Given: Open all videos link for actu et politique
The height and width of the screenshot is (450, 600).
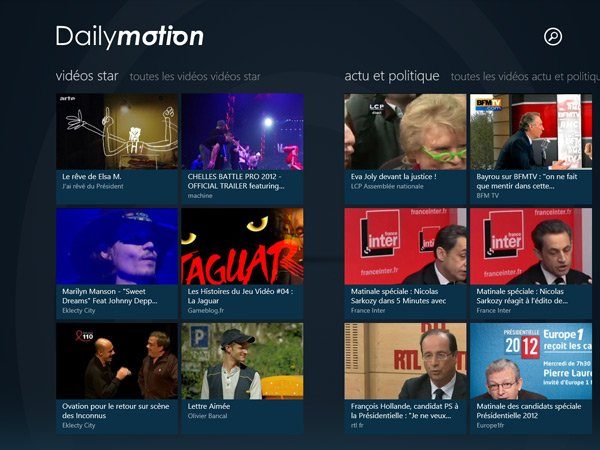Looking at the screenshot, I should (x=525, y=77).
